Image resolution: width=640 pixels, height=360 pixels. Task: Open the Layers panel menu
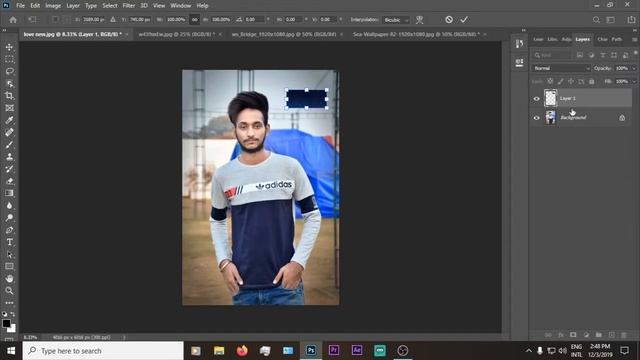point(634,40)
